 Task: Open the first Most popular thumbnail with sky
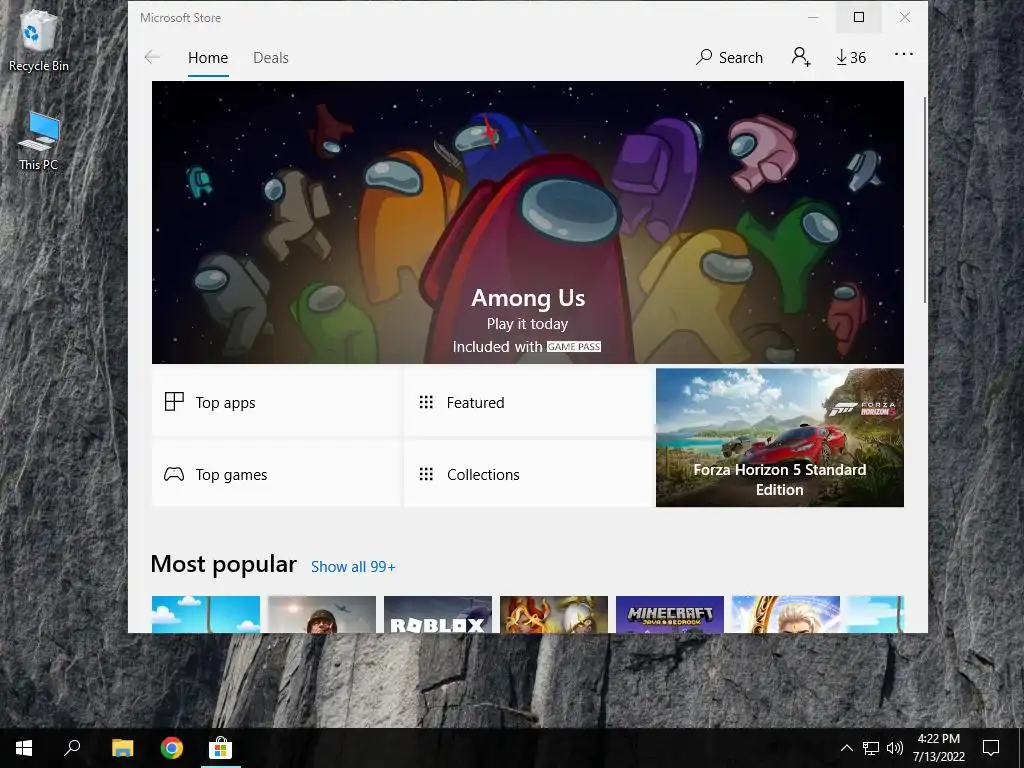(206, 615)
